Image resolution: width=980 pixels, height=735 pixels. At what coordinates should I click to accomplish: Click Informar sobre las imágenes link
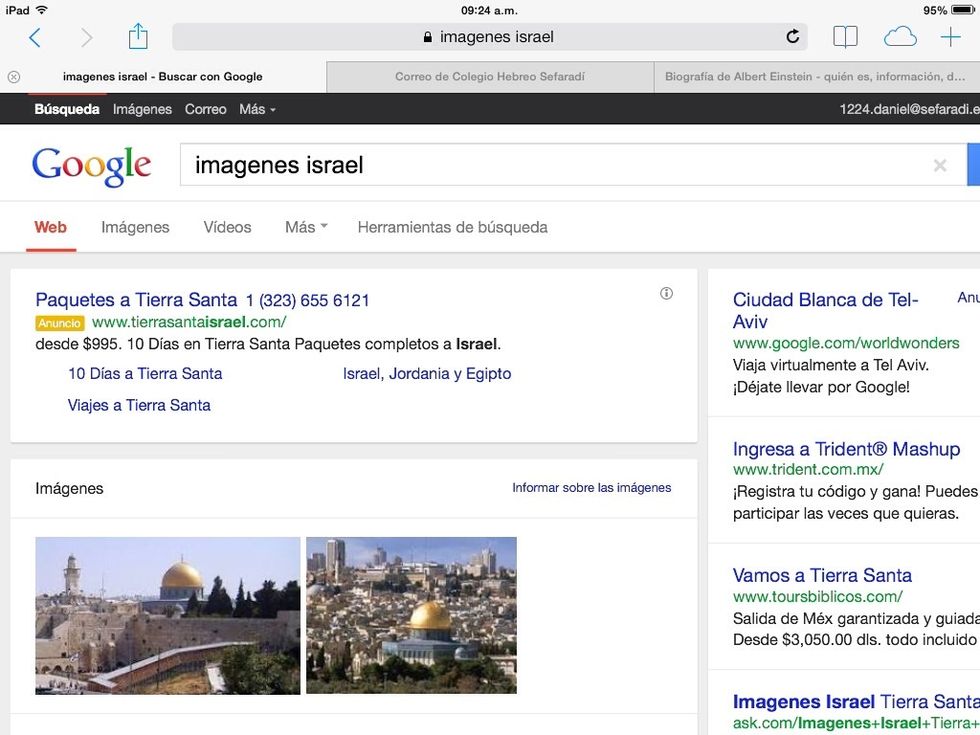[x=591, y=488]
